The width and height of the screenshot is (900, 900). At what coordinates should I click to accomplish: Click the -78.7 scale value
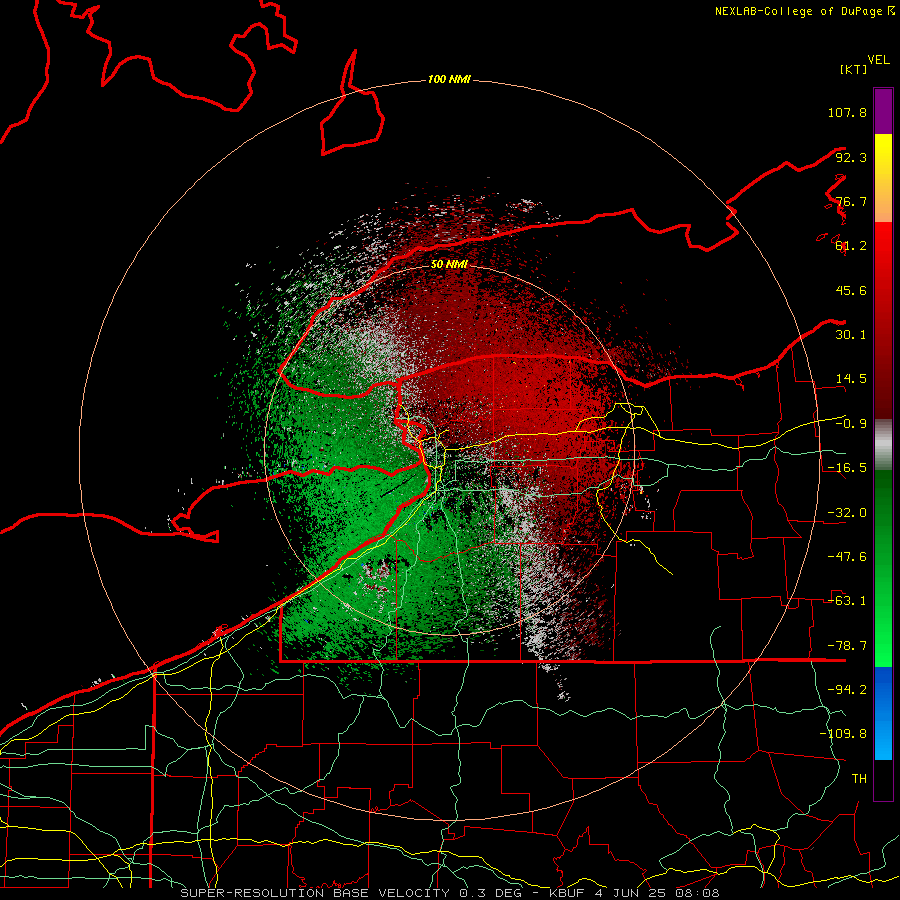point(847,646)
